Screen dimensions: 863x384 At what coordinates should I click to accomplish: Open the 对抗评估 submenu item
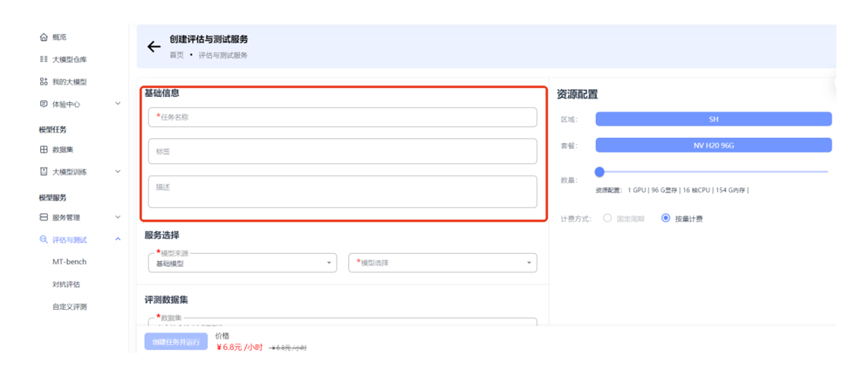[x=66, y=284]
